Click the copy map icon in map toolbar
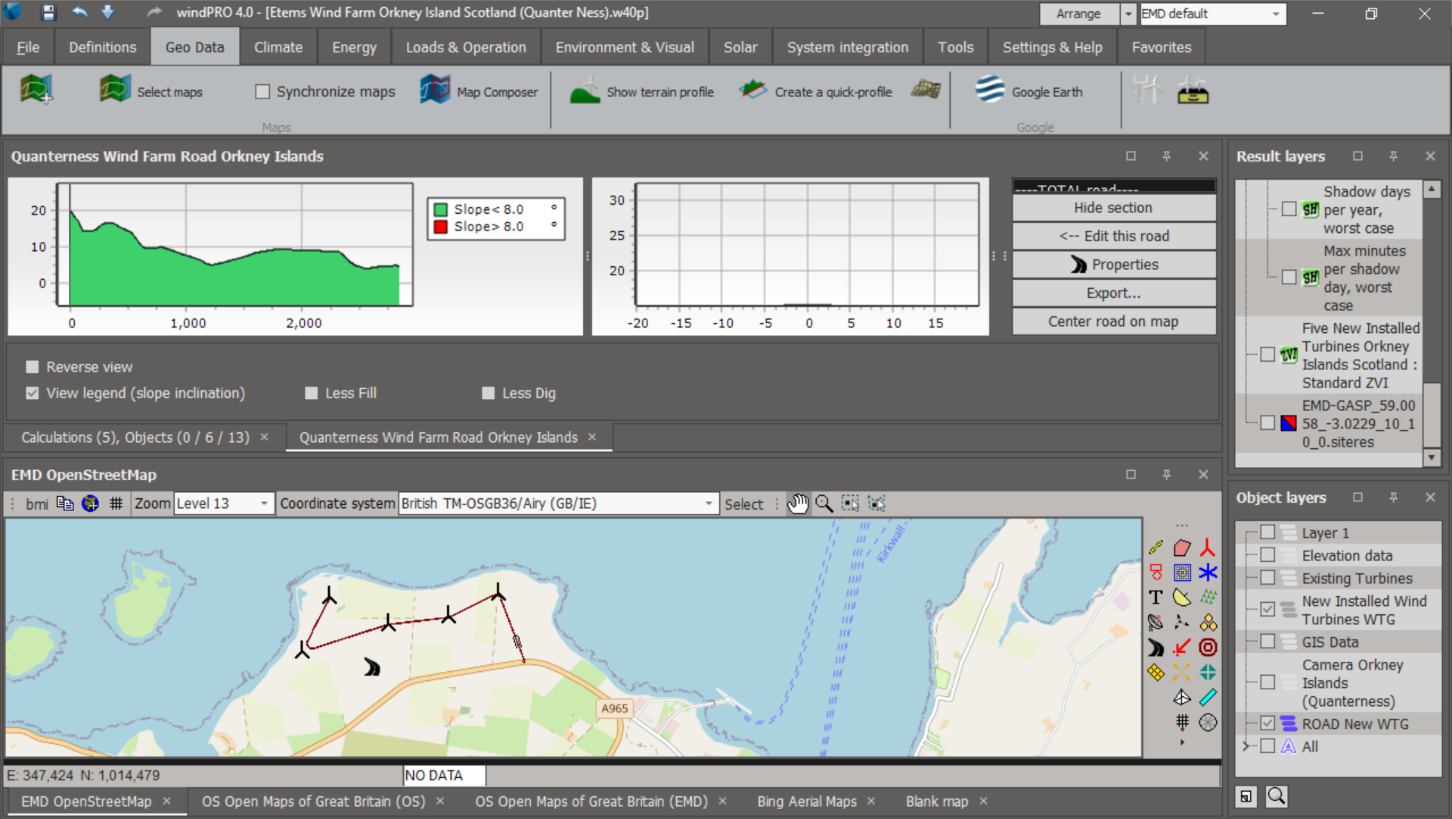1452x819 pixels. 65,504
